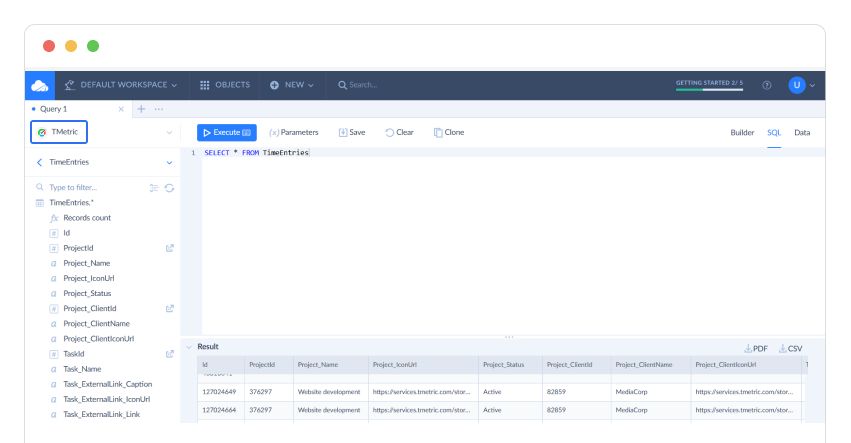Select the Task_Name field
Viewport: 851px width, 443px height.
82,369
